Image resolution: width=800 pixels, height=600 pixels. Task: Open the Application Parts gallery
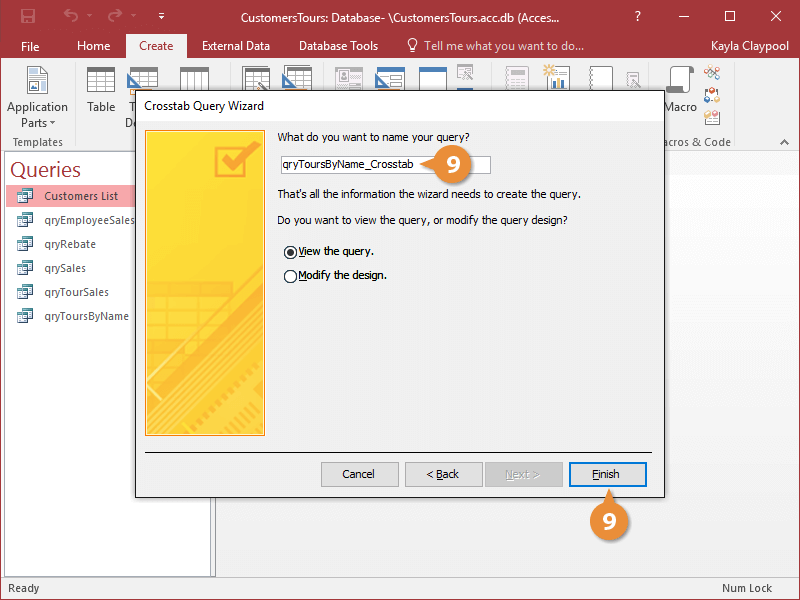pos(37,97)
